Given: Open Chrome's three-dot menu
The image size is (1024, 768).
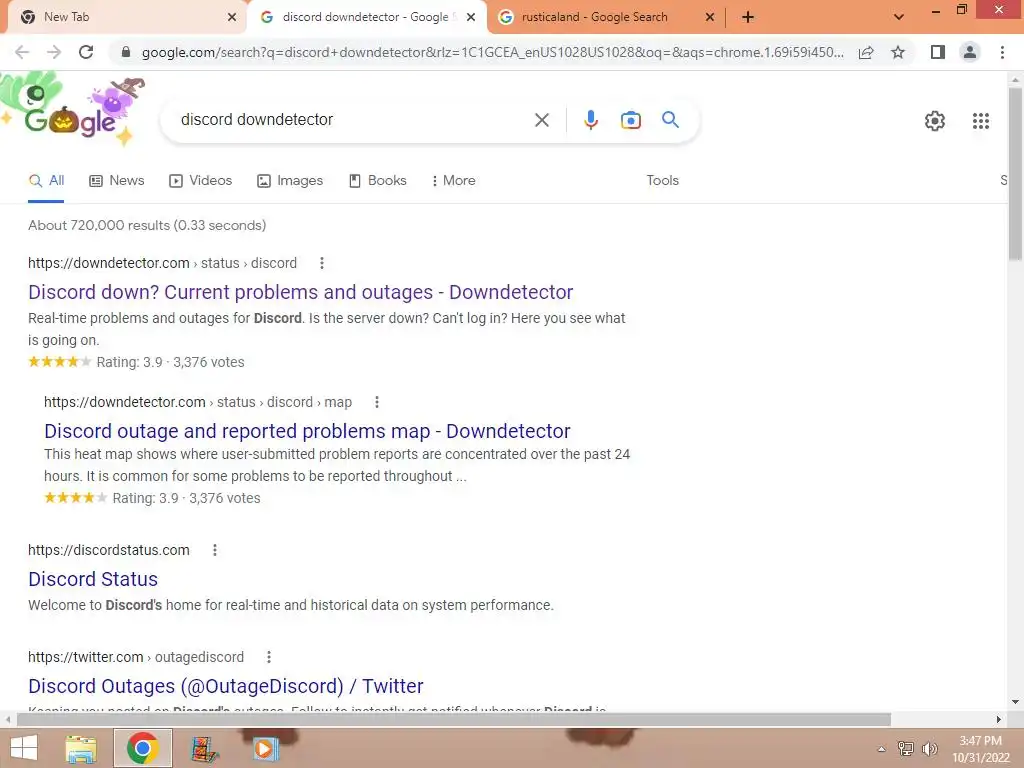Looking at the screenshot, I should [x=1002, y=52].
